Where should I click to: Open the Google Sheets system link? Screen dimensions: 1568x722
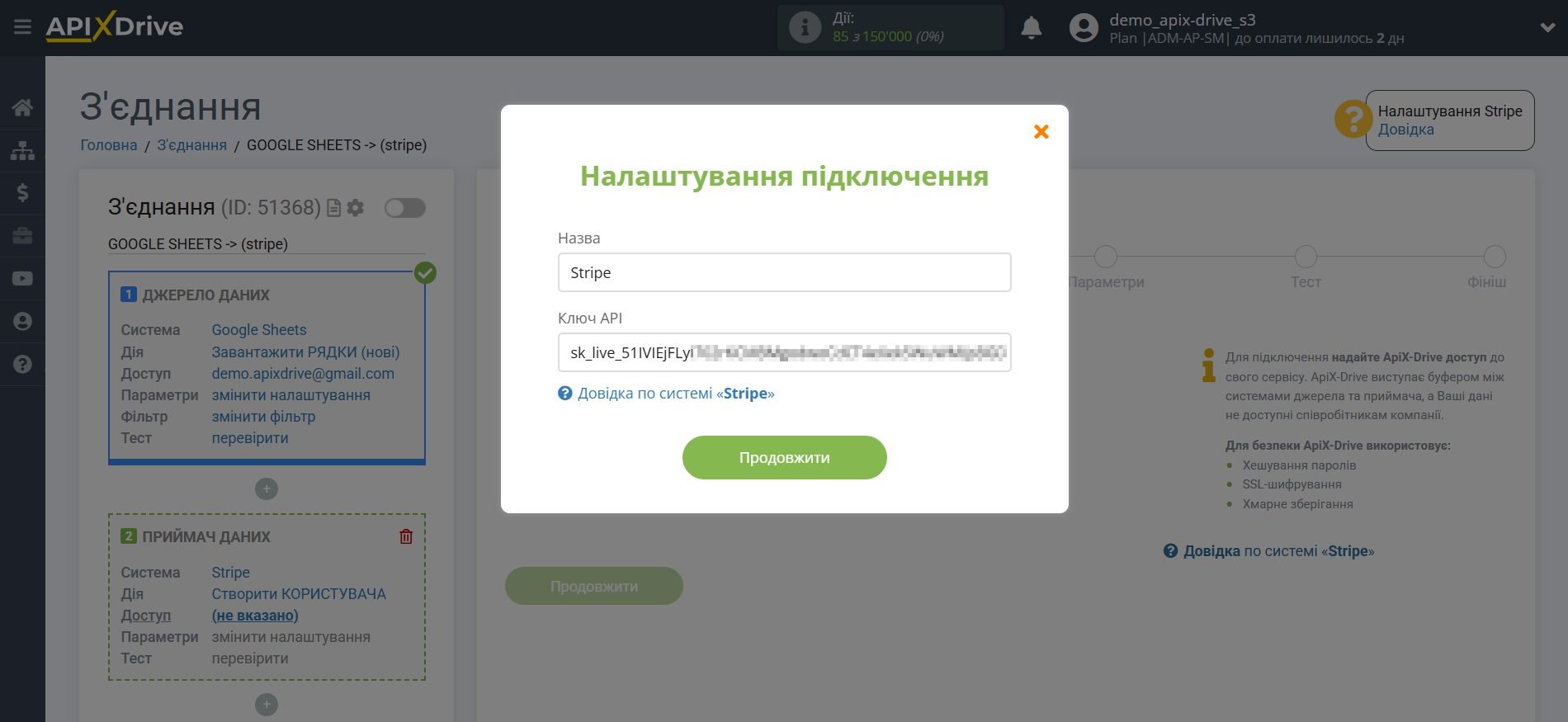(259, 330)
